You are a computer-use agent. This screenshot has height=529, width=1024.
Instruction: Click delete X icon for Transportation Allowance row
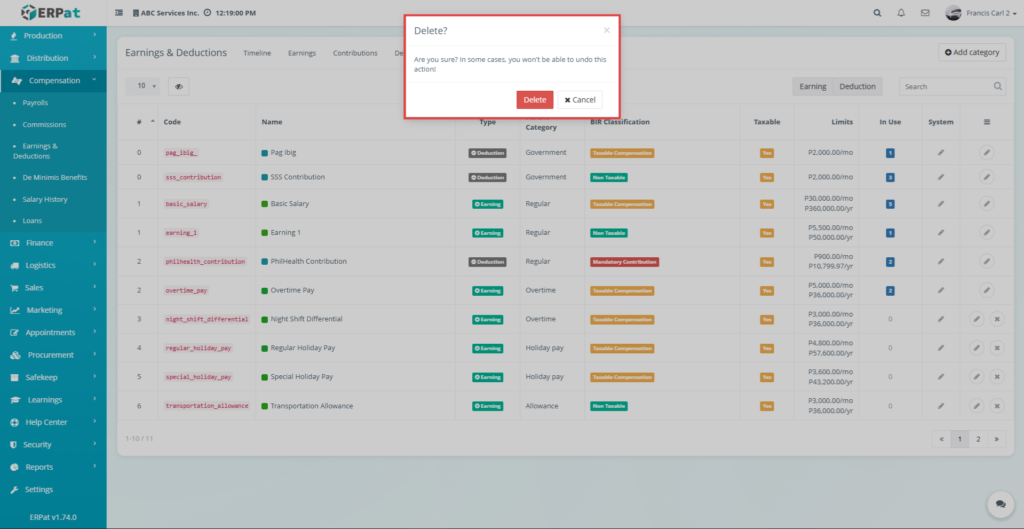click(x=997, y=406)
